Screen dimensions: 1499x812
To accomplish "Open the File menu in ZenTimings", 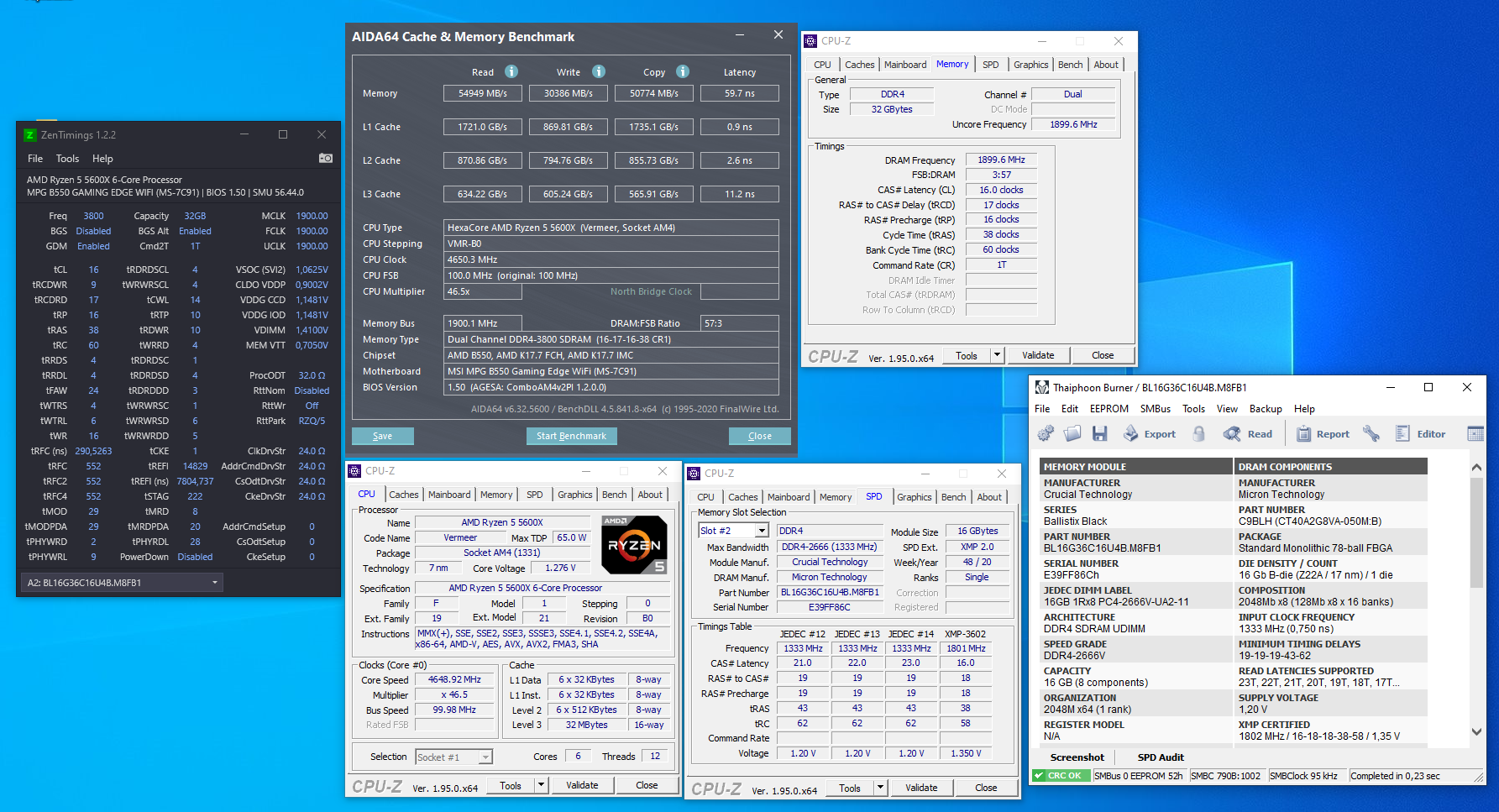I will [35, 159].
